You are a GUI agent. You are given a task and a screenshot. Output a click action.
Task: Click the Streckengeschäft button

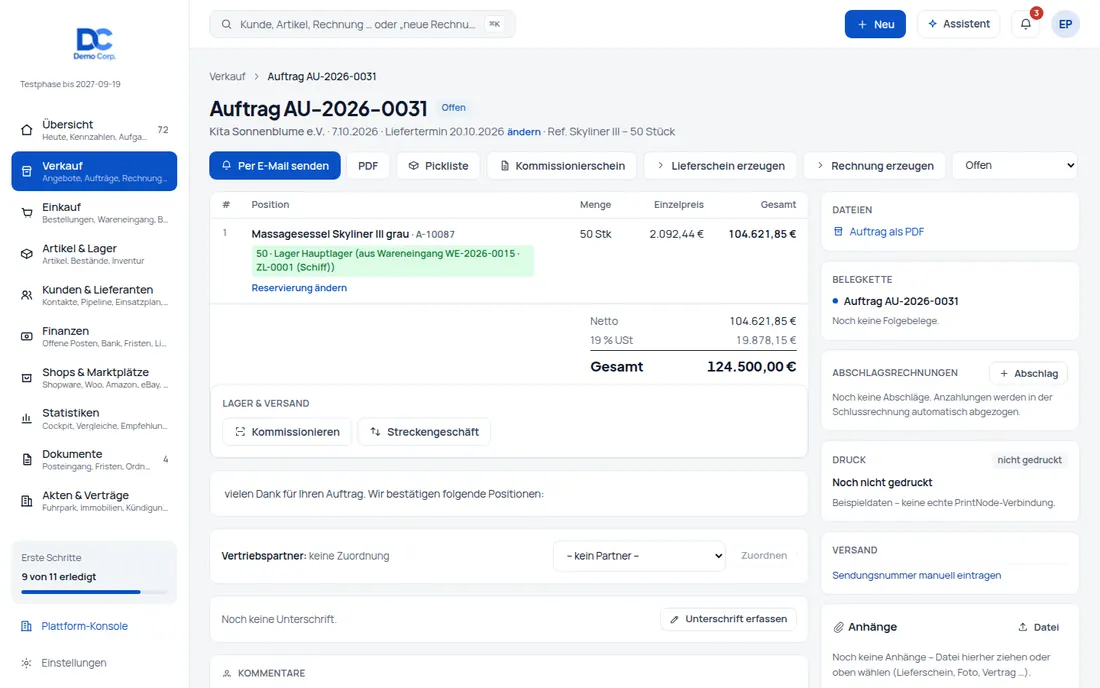tap(424, 432)
